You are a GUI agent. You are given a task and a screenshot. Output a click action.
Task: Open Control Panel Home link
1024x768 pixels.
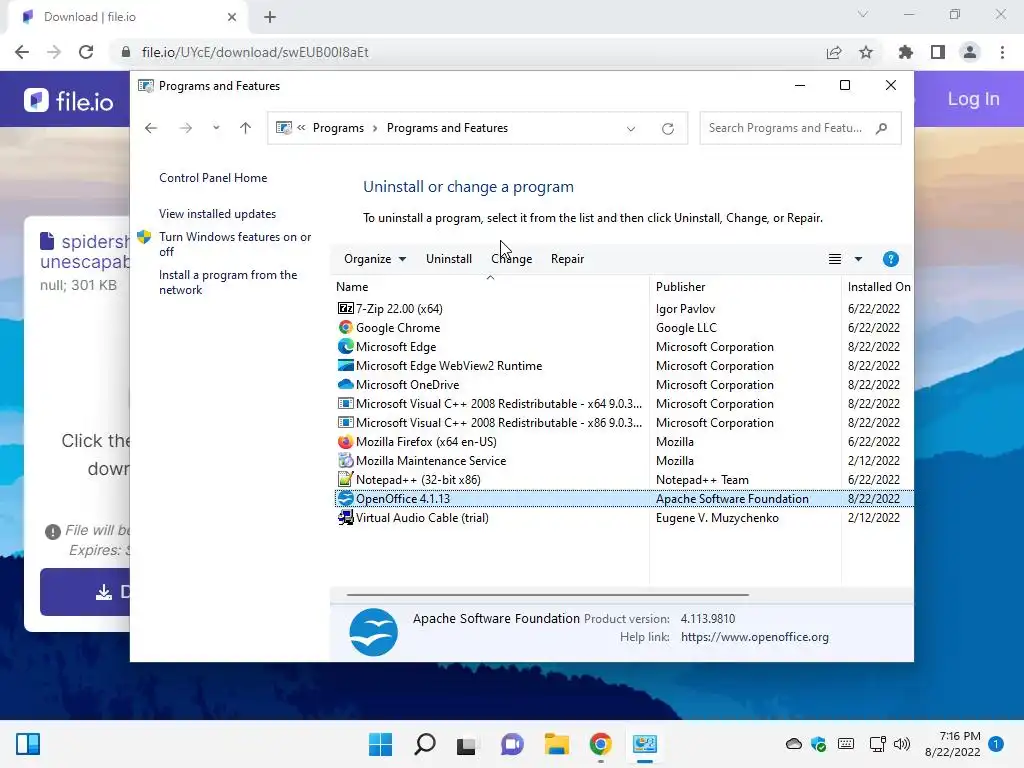213,178
